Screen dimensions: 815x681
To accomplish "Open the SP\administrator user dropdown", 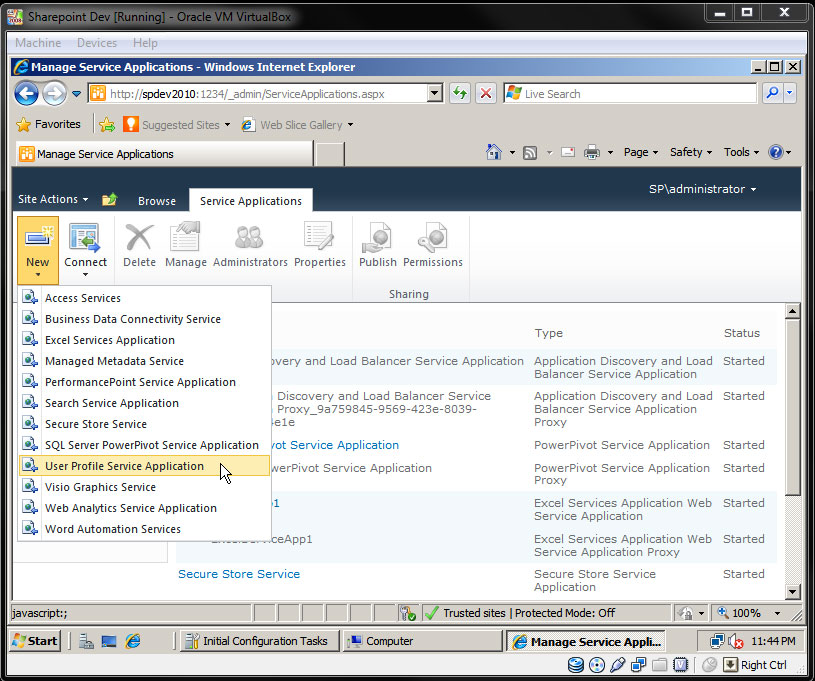I will pyautogui.click(x=702, y=189).
